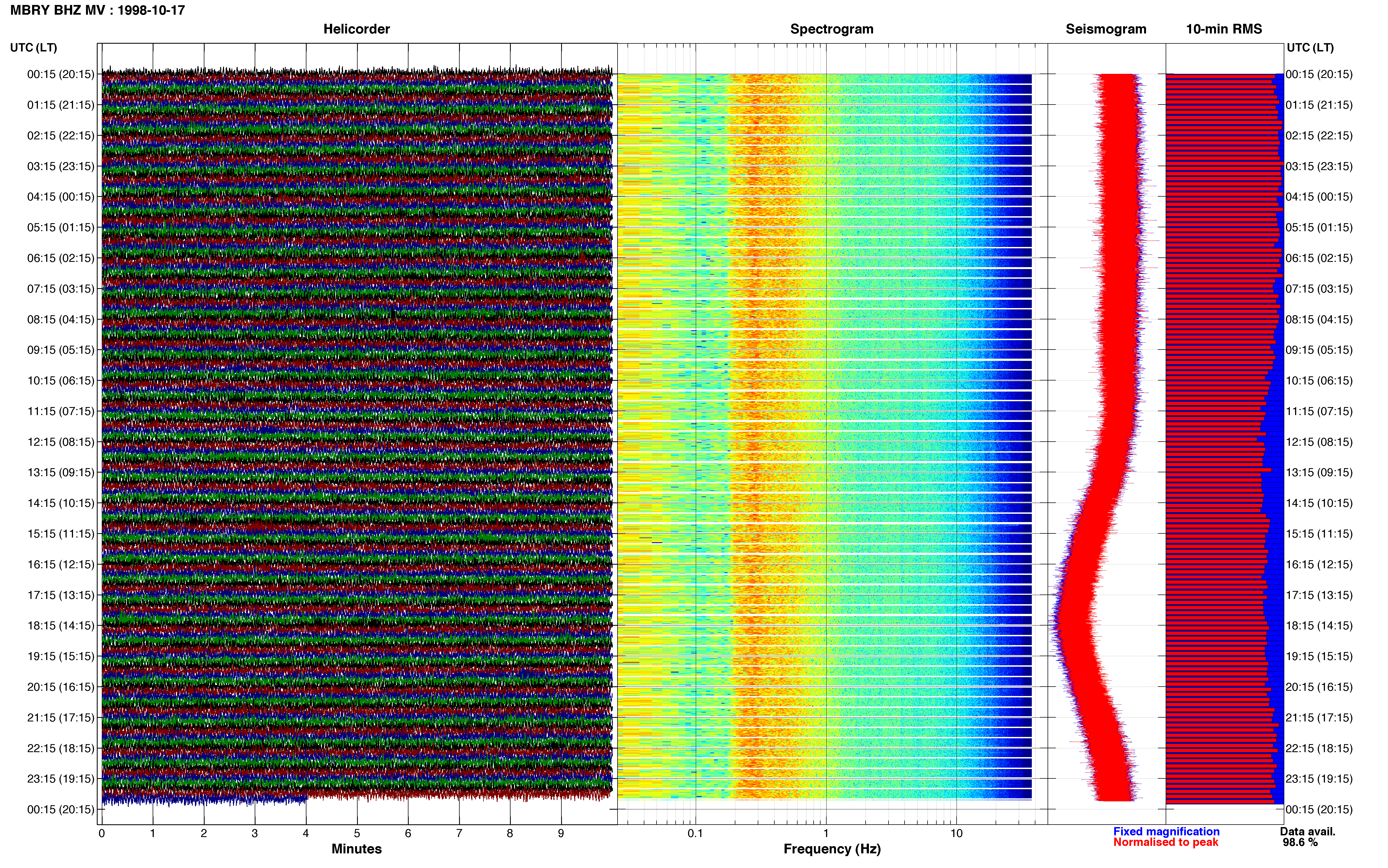Click right-side time label '18:15 (14:15)'
1388x868 pixels.
coord(1319,626)
